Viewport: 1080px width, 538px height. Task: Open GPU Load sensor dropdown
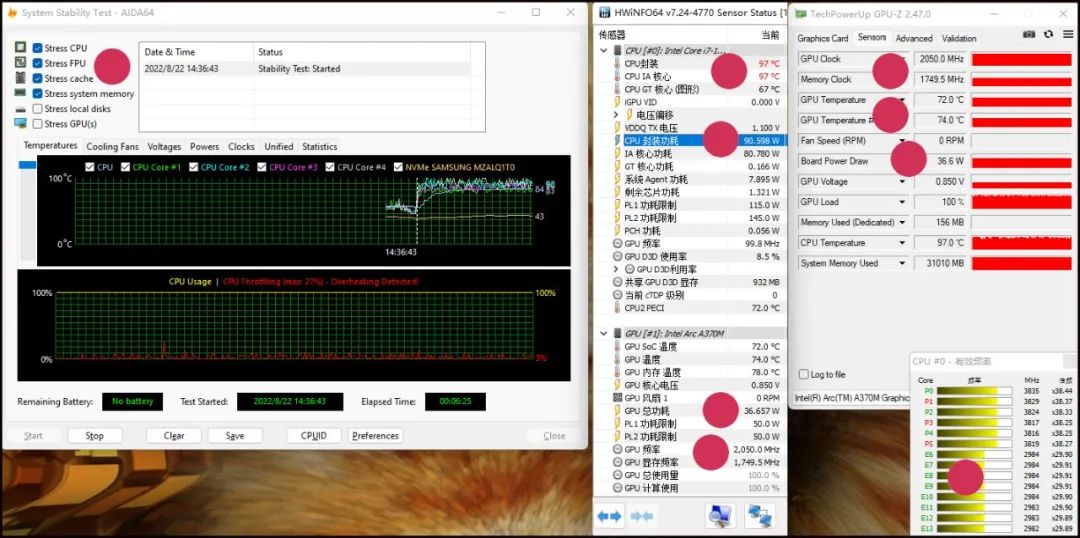902,202
